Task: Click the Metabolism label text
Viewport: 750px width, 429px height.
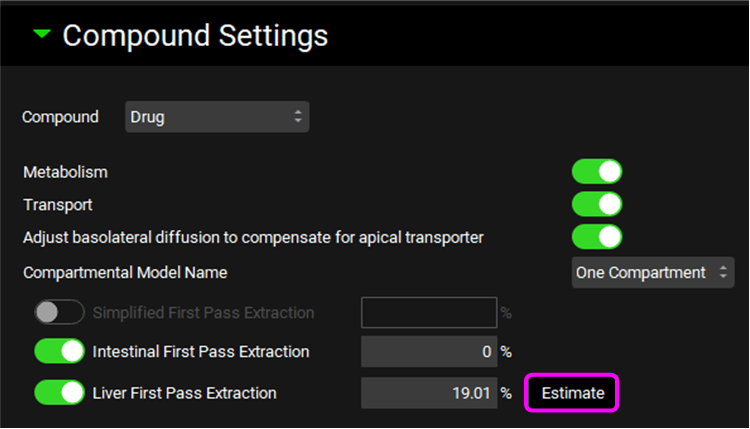Action: pyautogui.click(x=65, y=172)
